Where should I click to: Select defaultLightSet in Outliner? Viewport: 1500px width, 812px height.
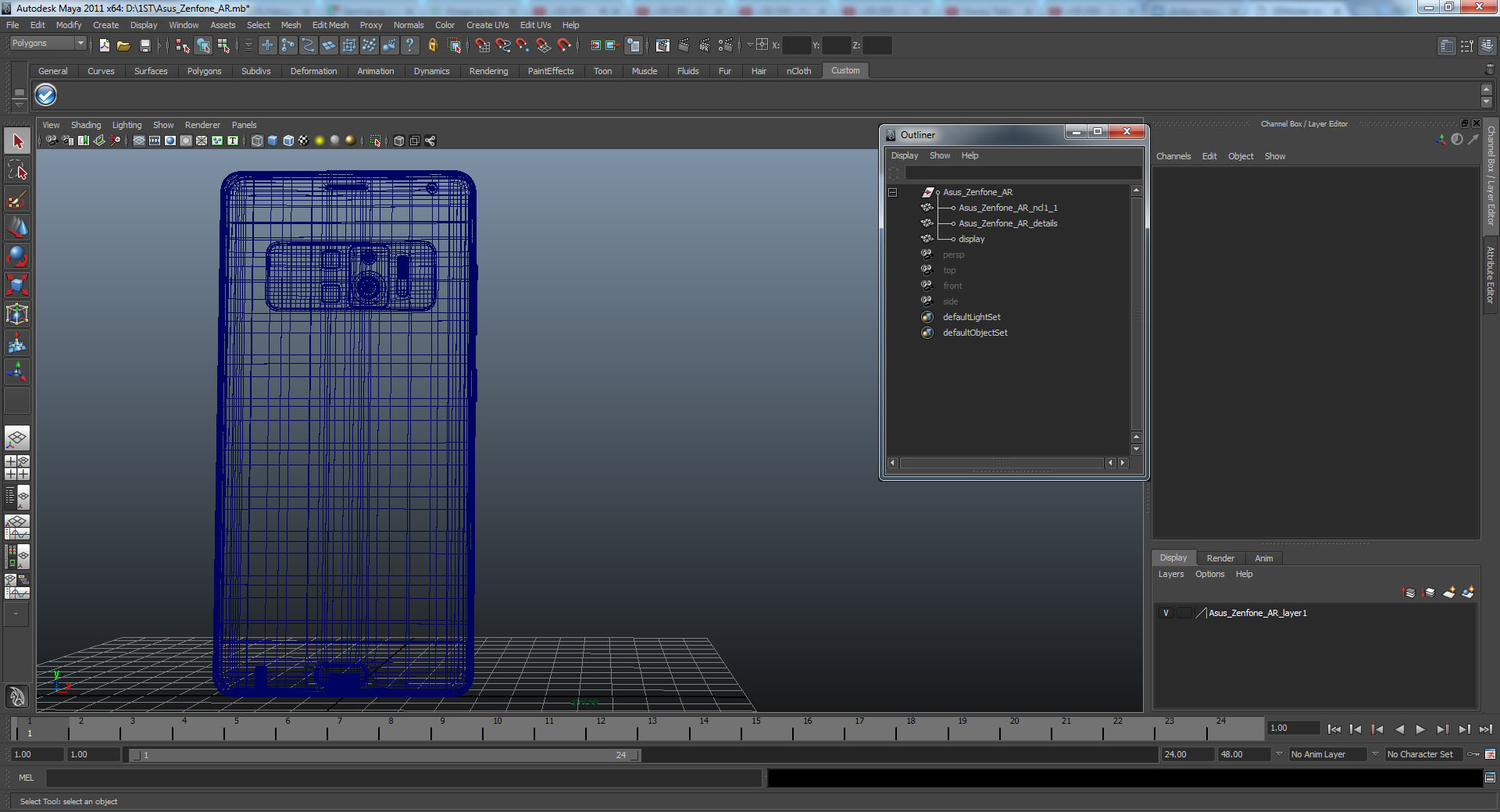click(x=971, y=317)
